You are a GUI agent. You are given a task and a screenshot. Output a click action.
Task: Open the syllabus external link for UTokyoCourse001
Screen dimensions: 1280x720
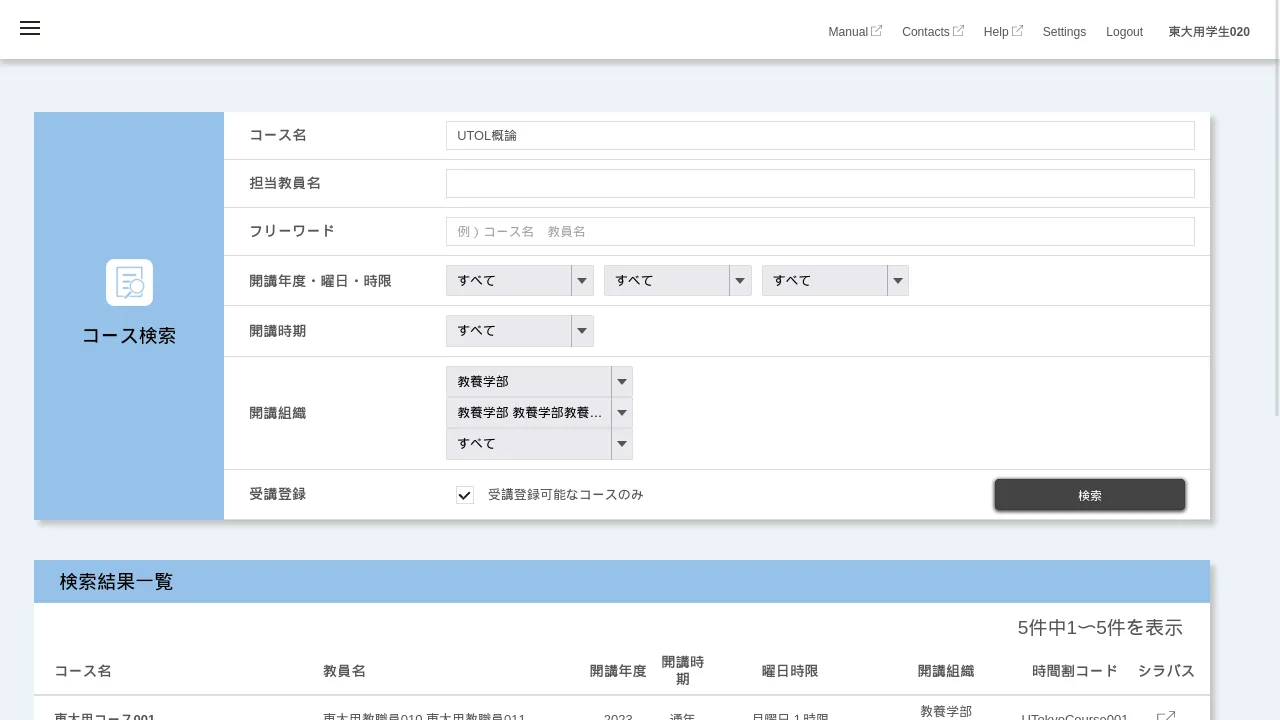[x=1166, y=714]
